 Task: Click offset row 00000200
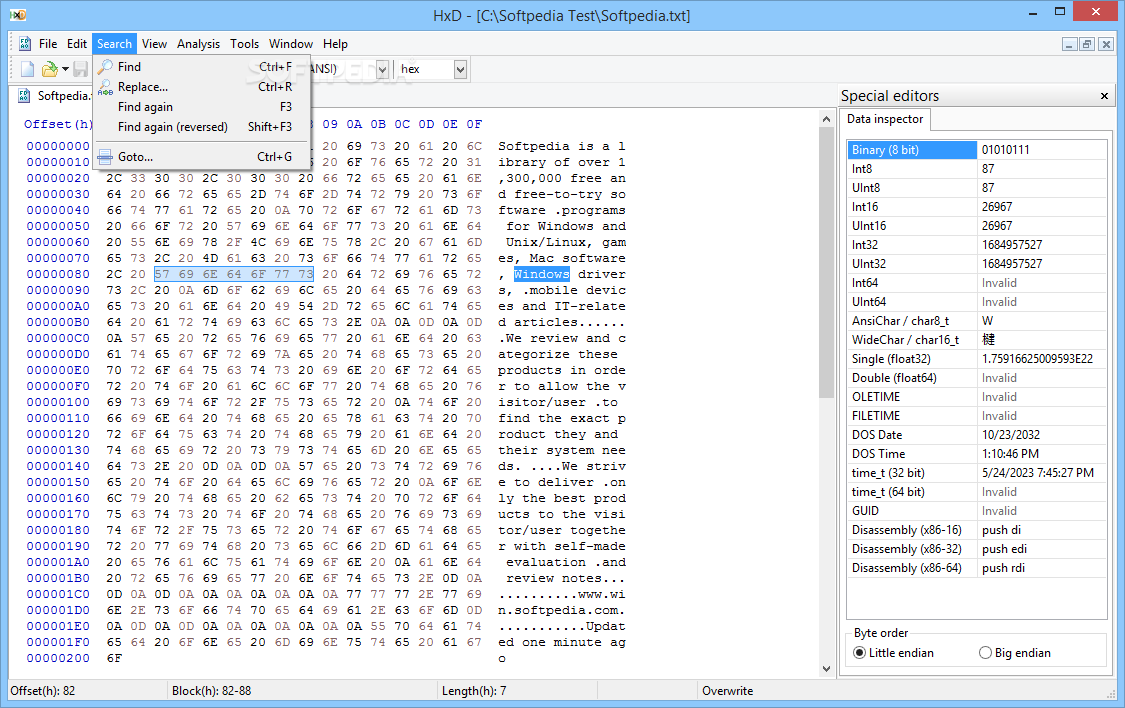(x=58, y=658)
